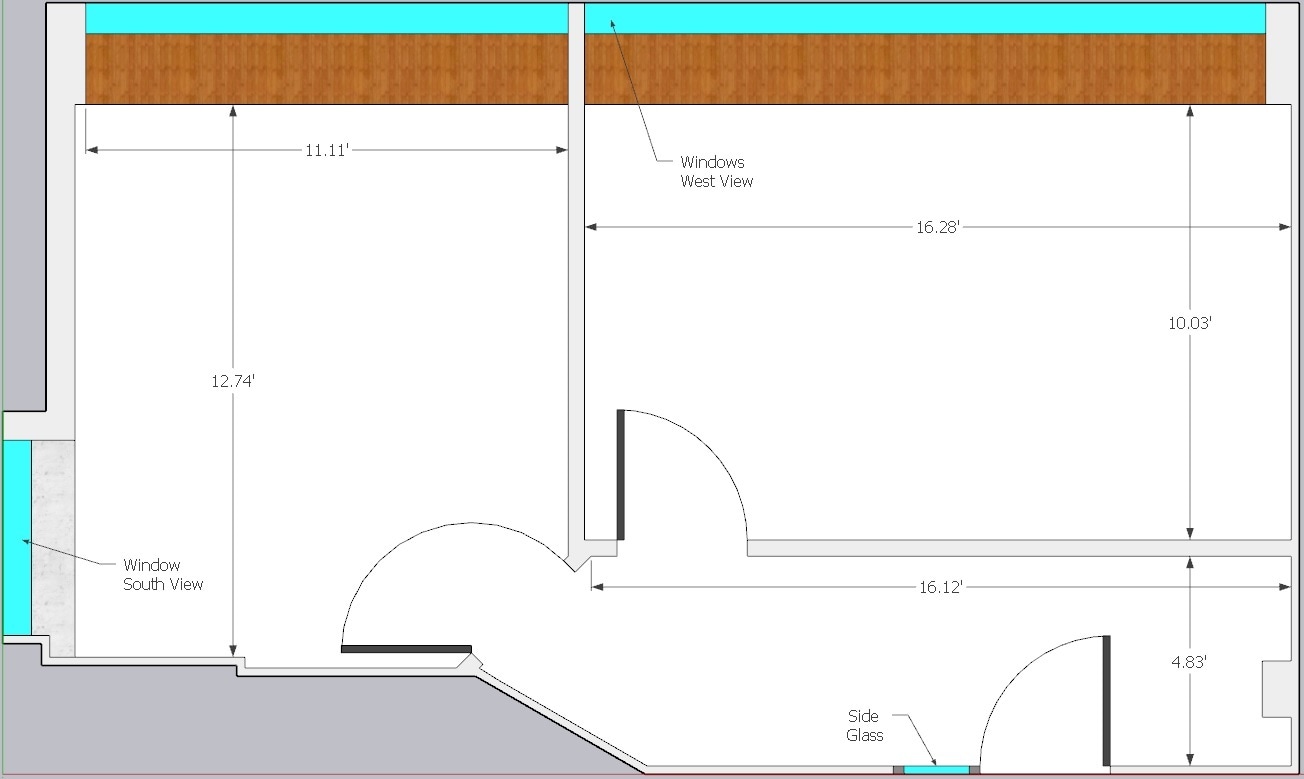The height and width of the screenshot is (779, 1304).
Task: Click the 11.11' width dimension label
Action: (x=326, y=150)
